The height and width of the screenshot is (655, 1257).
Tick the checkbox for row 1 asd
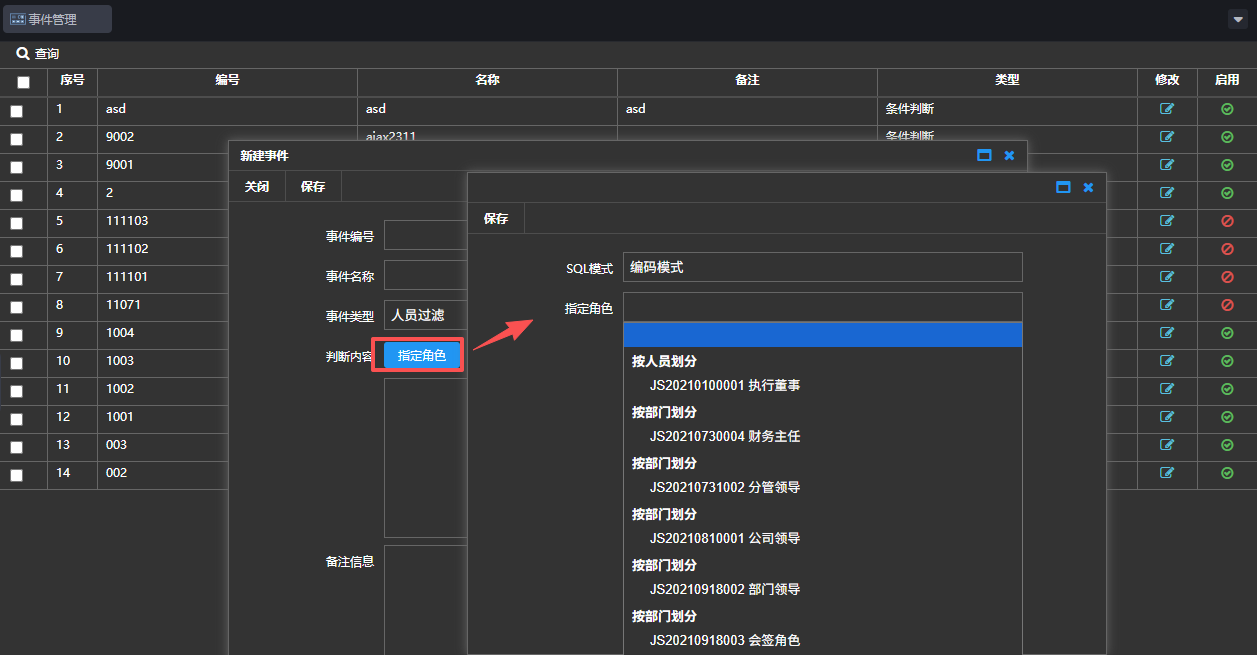16,111
